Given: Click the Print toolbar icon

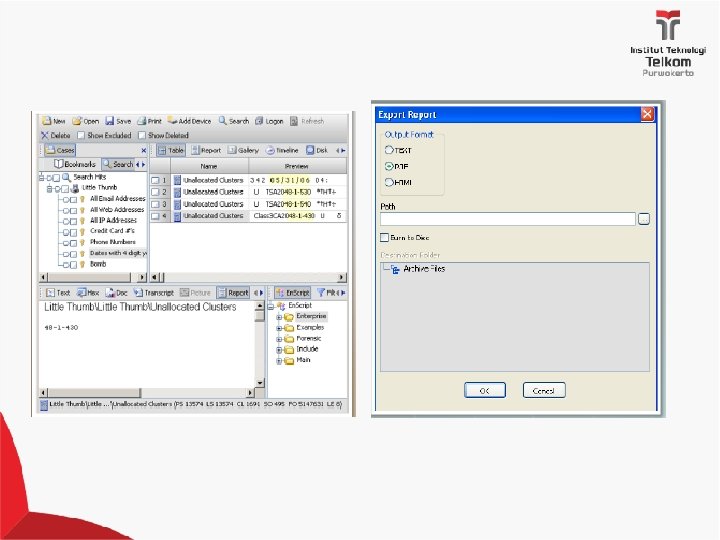Looking at the screenshot, I should tap(142, 121).
